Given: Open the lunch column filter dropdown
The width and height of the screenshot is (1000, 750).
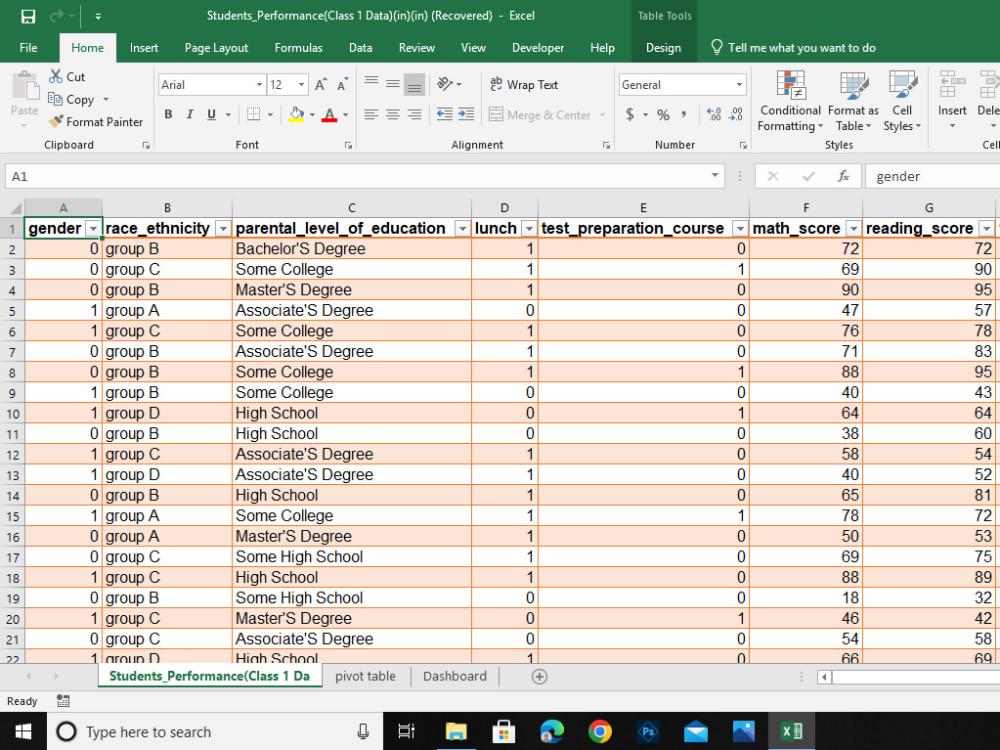Looking at the screenshot, I should (x=529, y=228).
